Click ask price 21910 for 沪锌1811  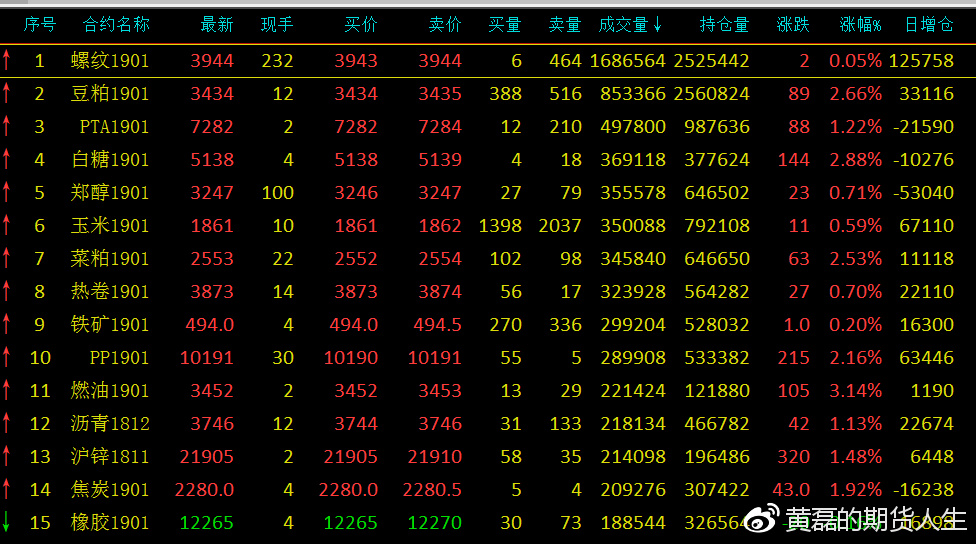(434, 457)
